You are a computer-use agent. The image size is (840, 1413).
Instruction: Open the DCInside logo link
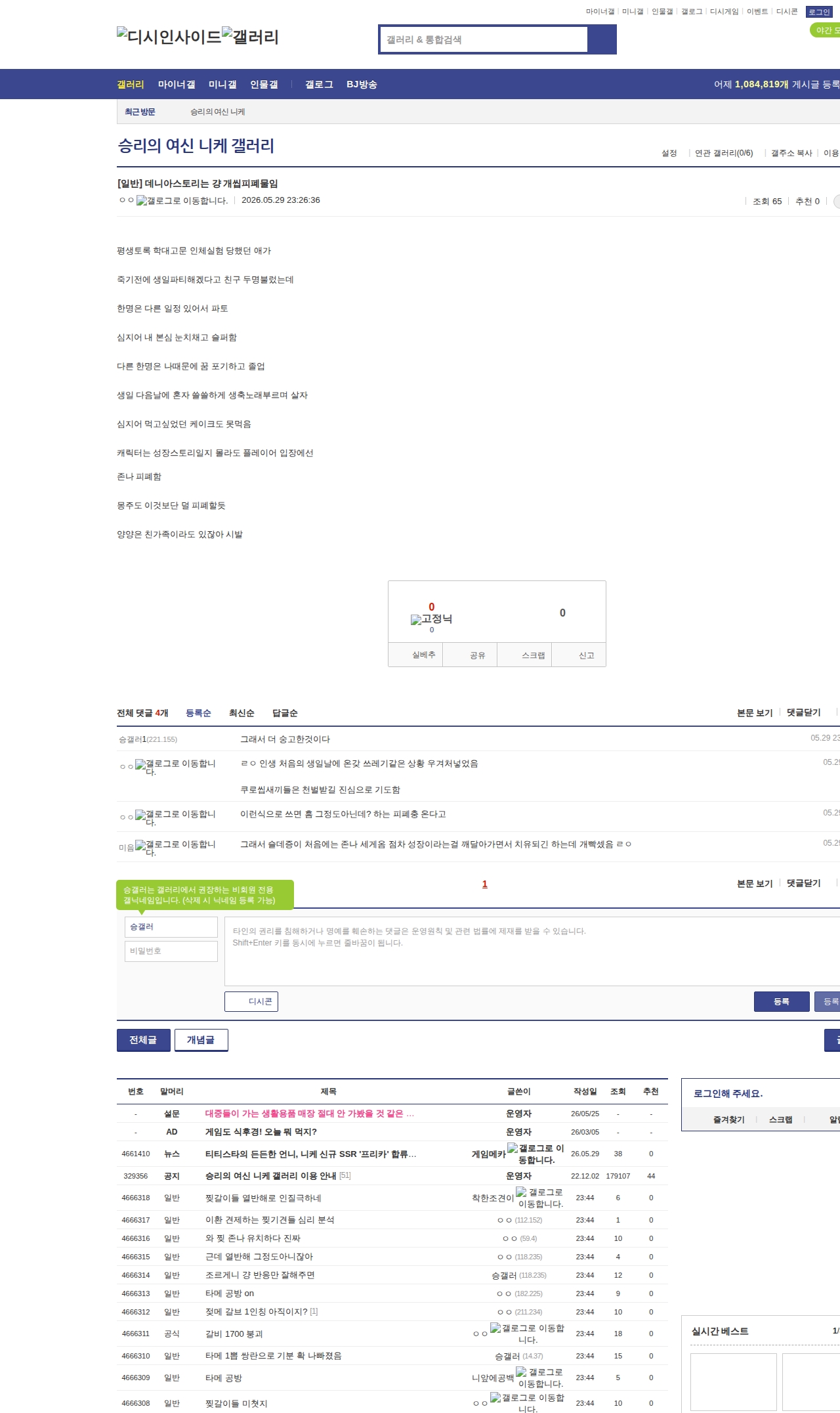169,37
